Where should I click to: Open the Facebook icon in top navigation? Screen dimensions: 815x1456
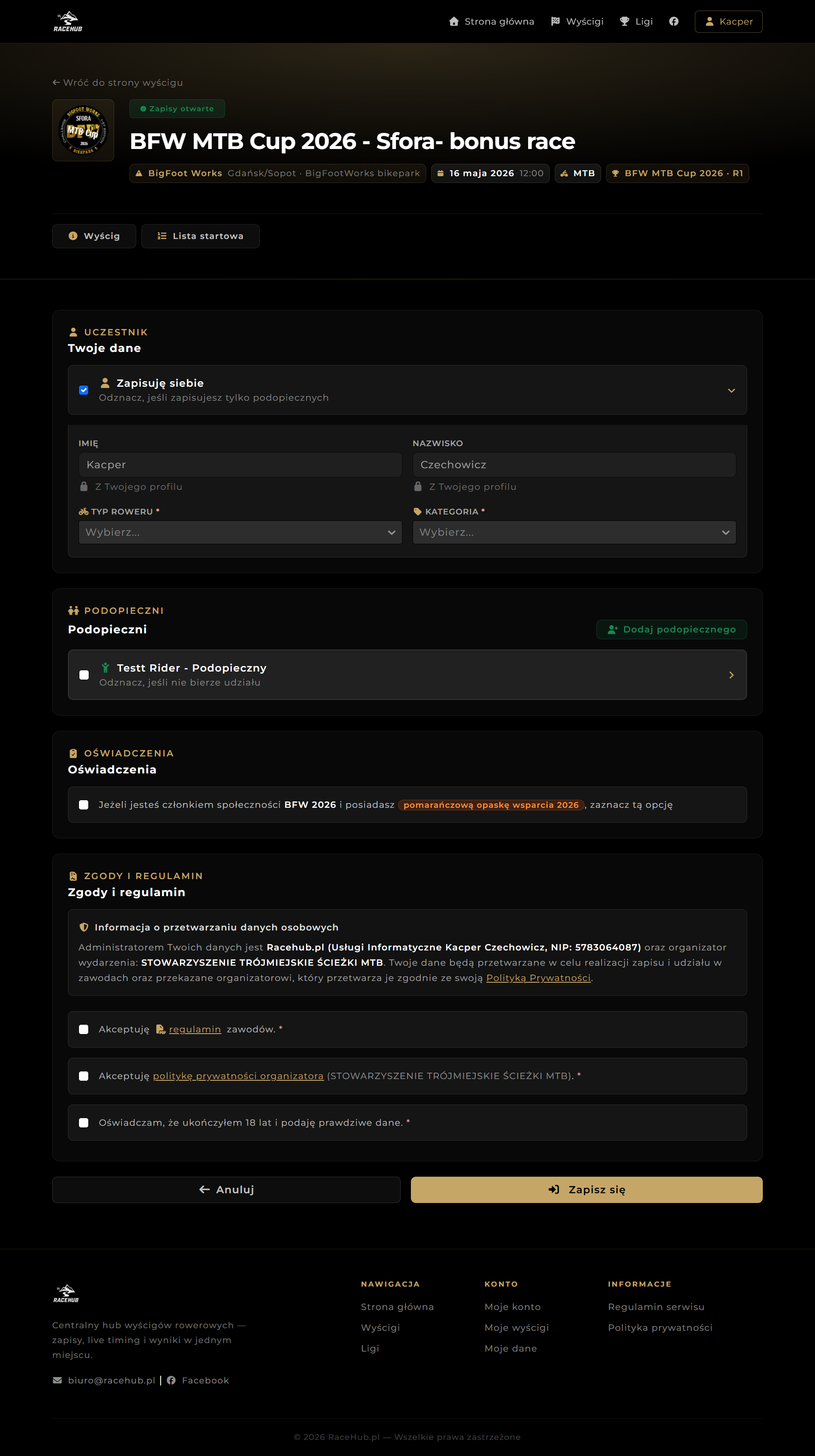coord(674,22)
